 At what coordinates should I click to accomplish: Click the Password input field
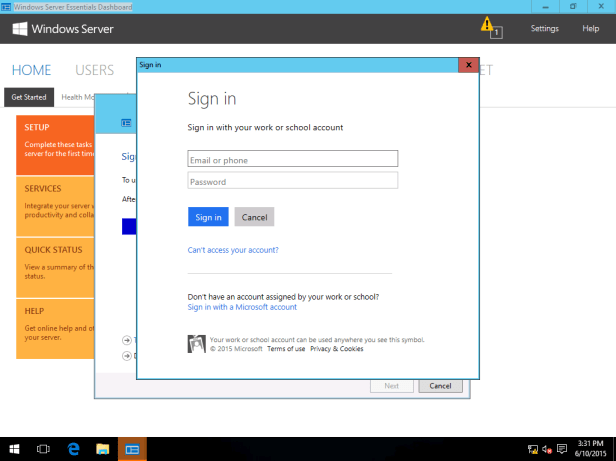[293, 181]
